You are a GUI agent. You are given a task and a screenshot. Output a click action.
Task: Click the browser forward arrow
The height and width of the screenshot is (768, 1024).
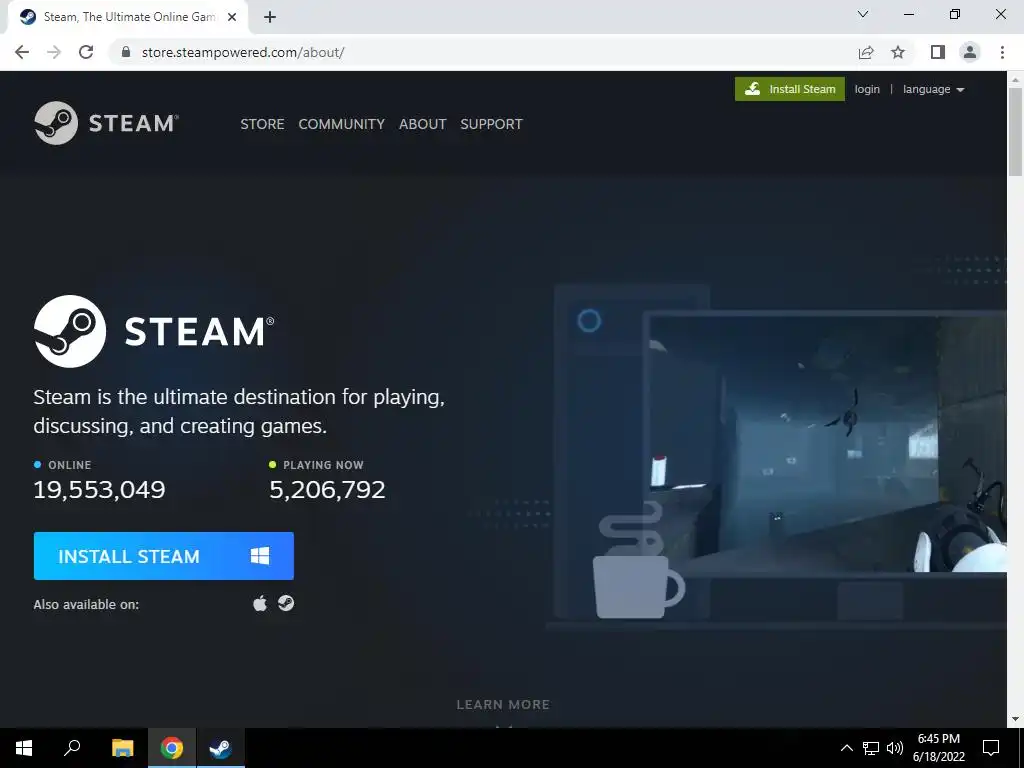[54, 52]
